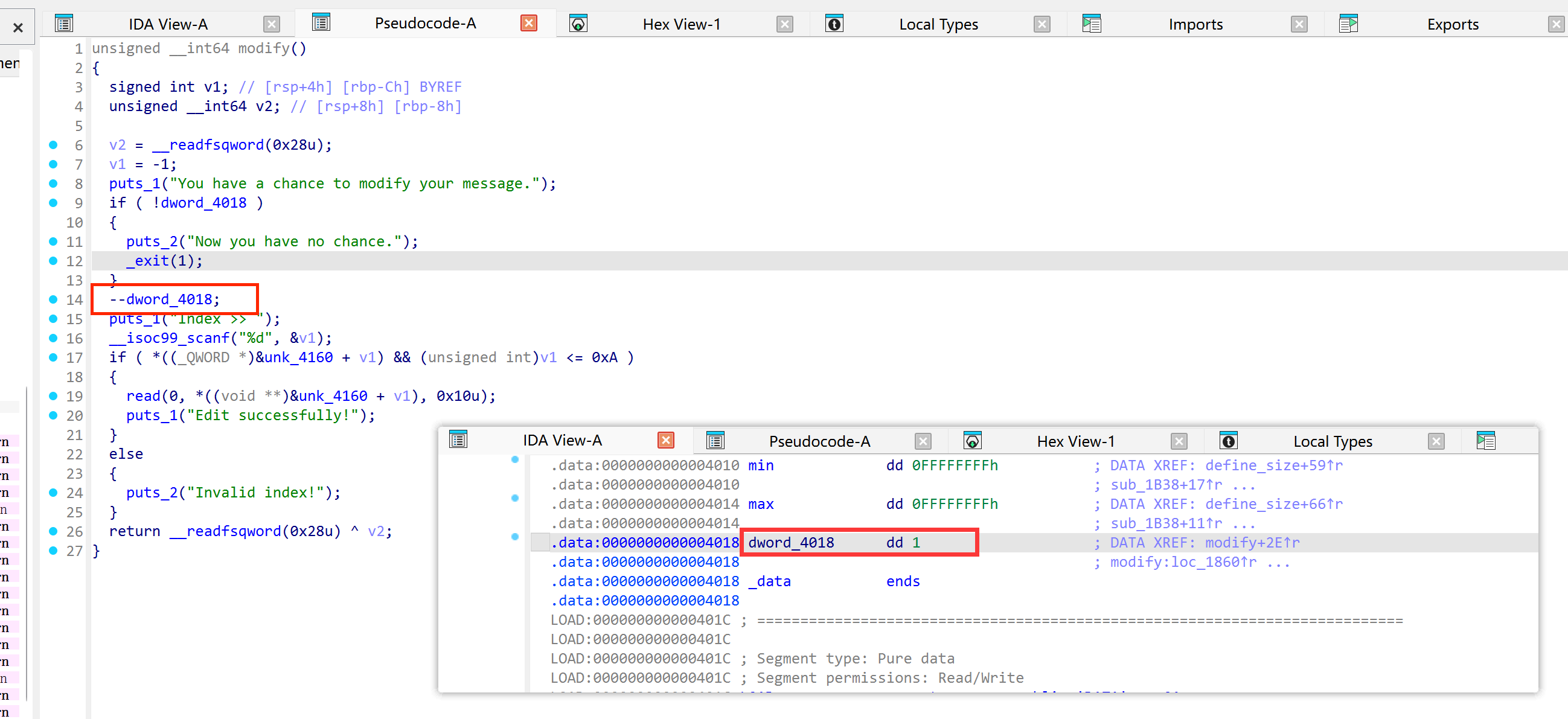Toggle breakpoint dot on line 7
Viewport: 1568px width, 719px height.
(x=53, y=164)
